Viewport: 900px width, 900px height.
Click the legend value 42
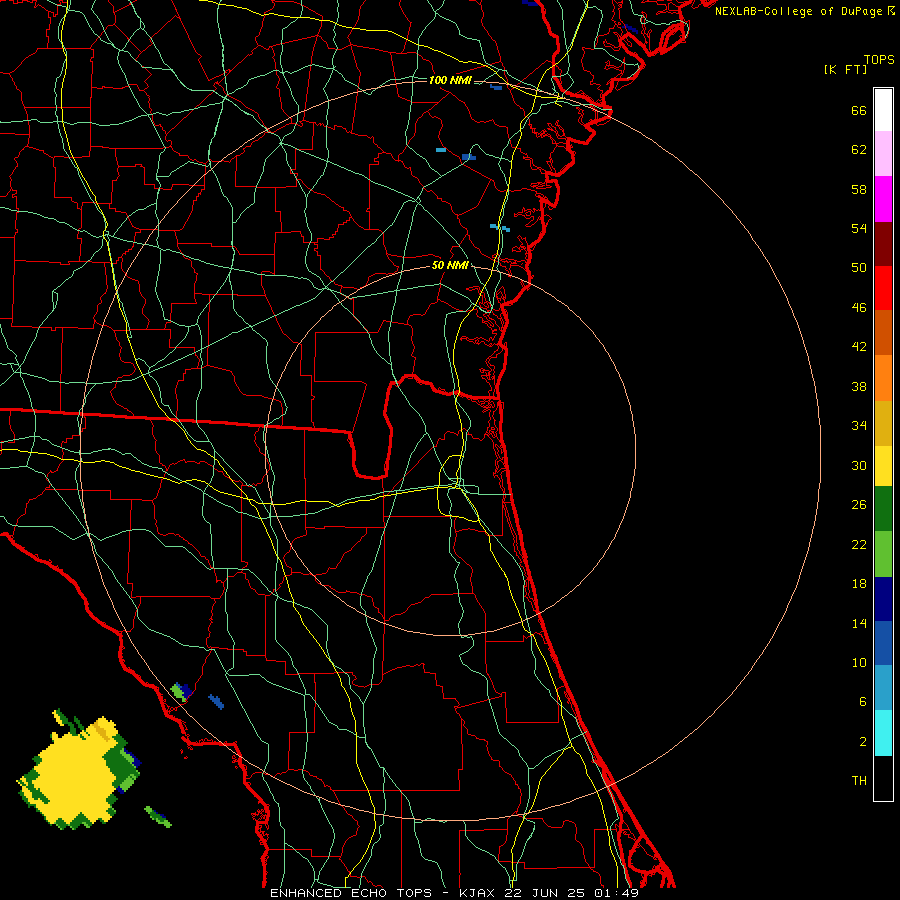[x=859, y=346]
